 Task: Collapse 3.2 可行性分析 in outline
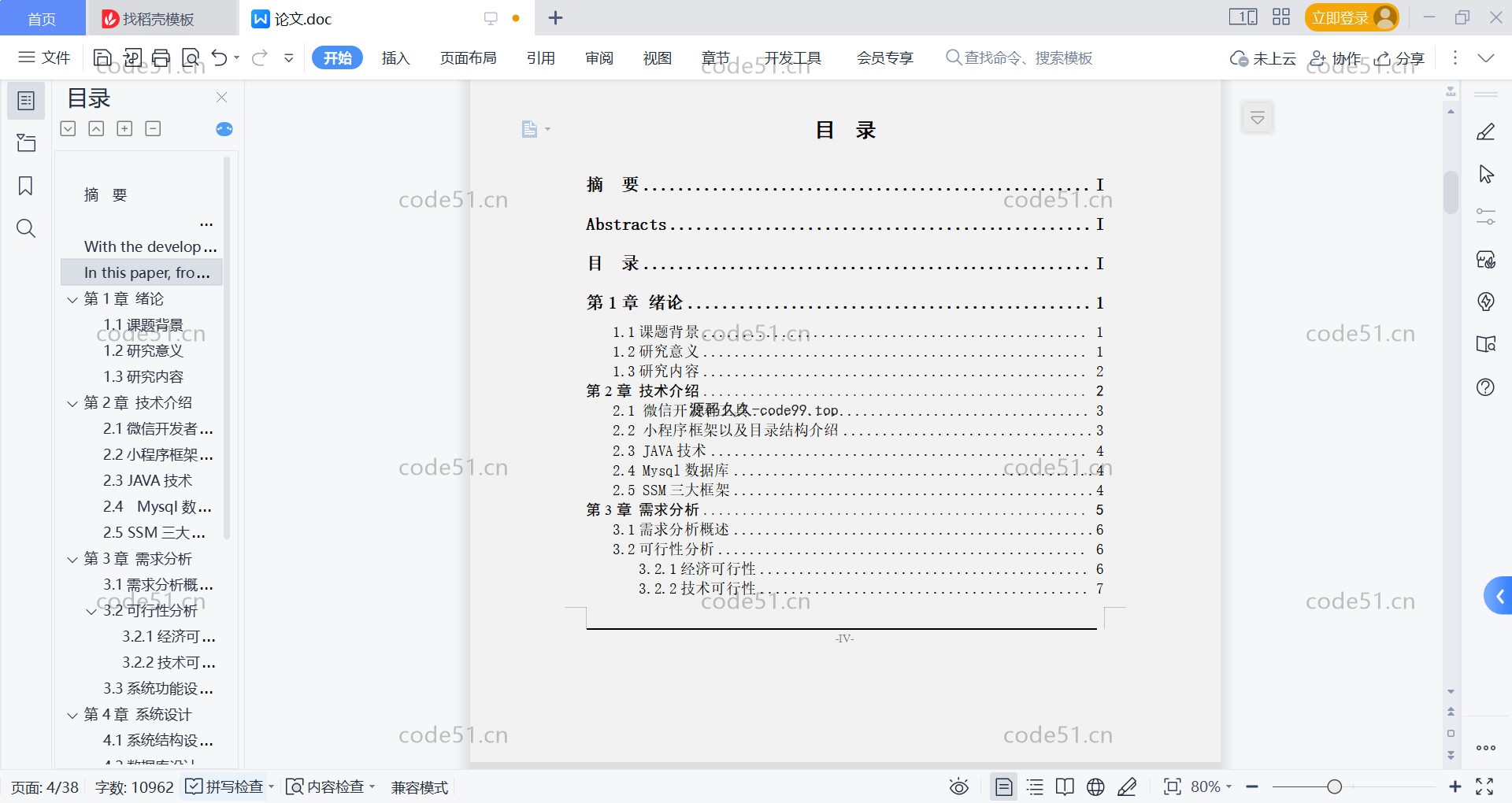tap(91, 611)
